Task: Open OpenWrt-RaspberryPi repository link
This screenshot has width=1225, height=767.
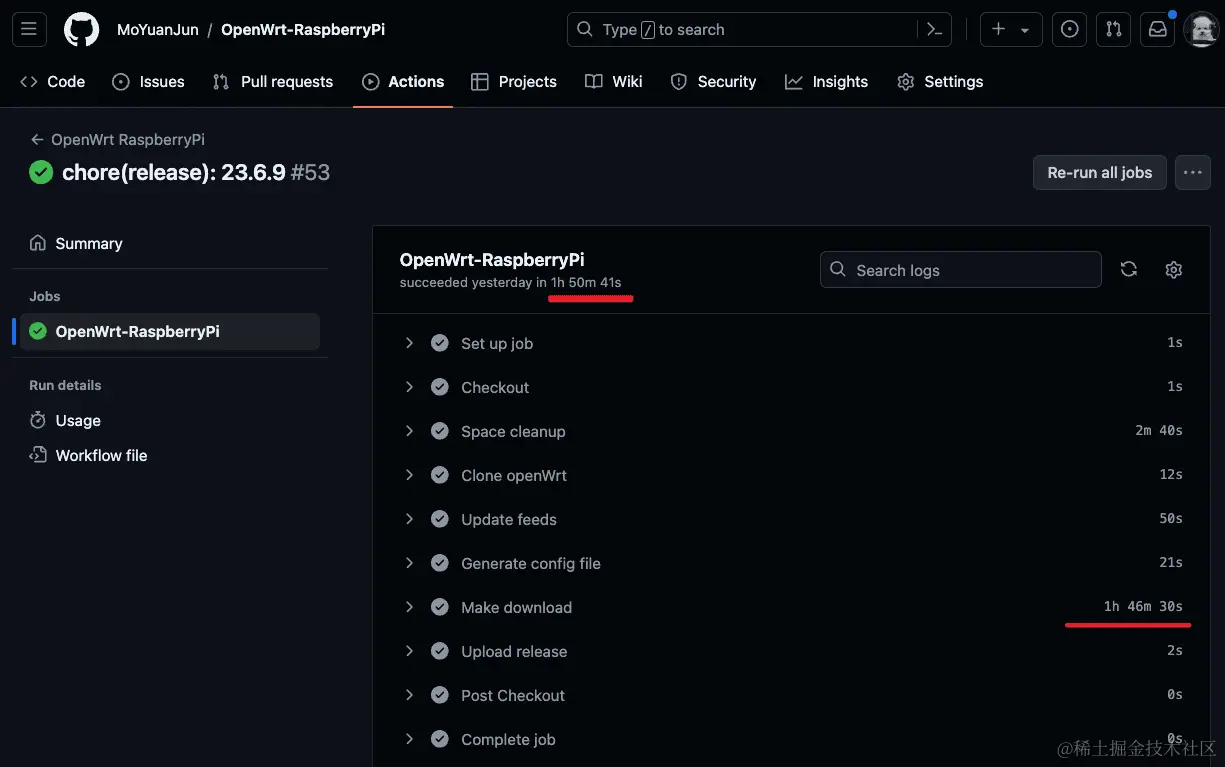Action: click(303, 30)
